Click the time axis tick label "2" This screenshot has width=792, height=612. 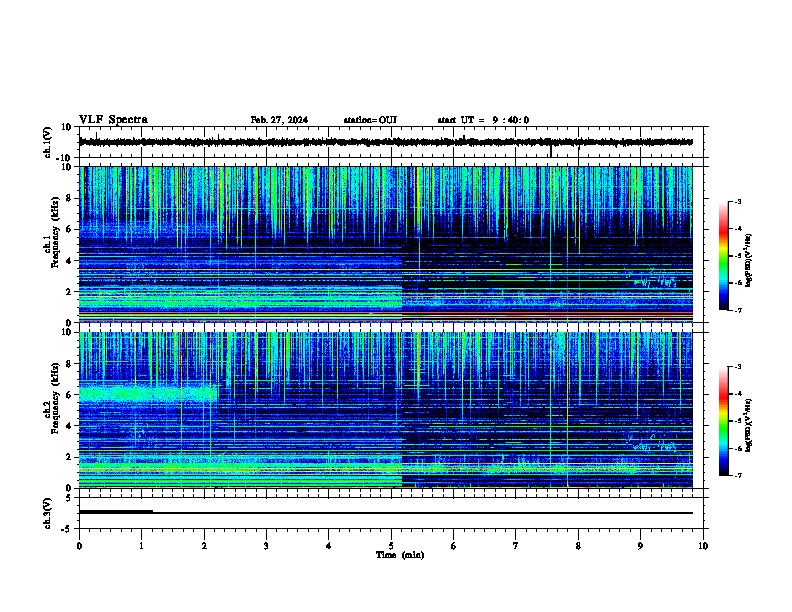(x=204, y=546)
